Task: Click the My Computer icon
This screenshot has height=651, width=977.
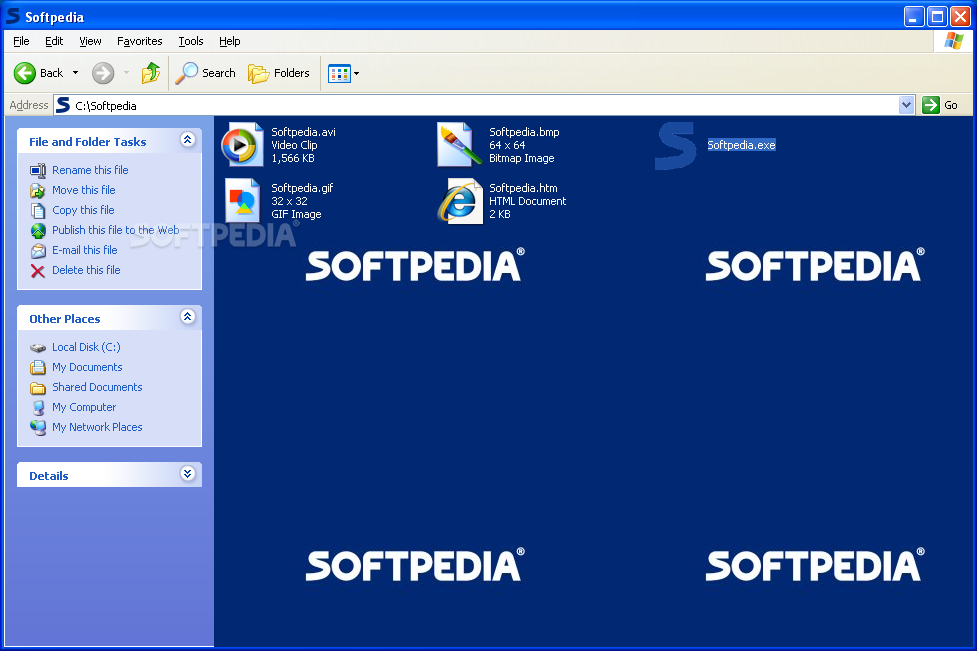Action: pos(38,408)
